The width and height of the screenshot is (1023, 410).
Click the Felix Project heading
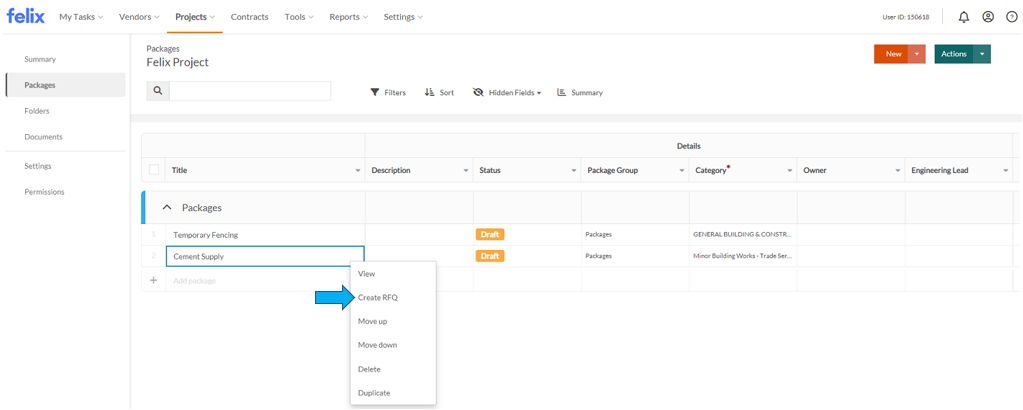tap(177, 63)
